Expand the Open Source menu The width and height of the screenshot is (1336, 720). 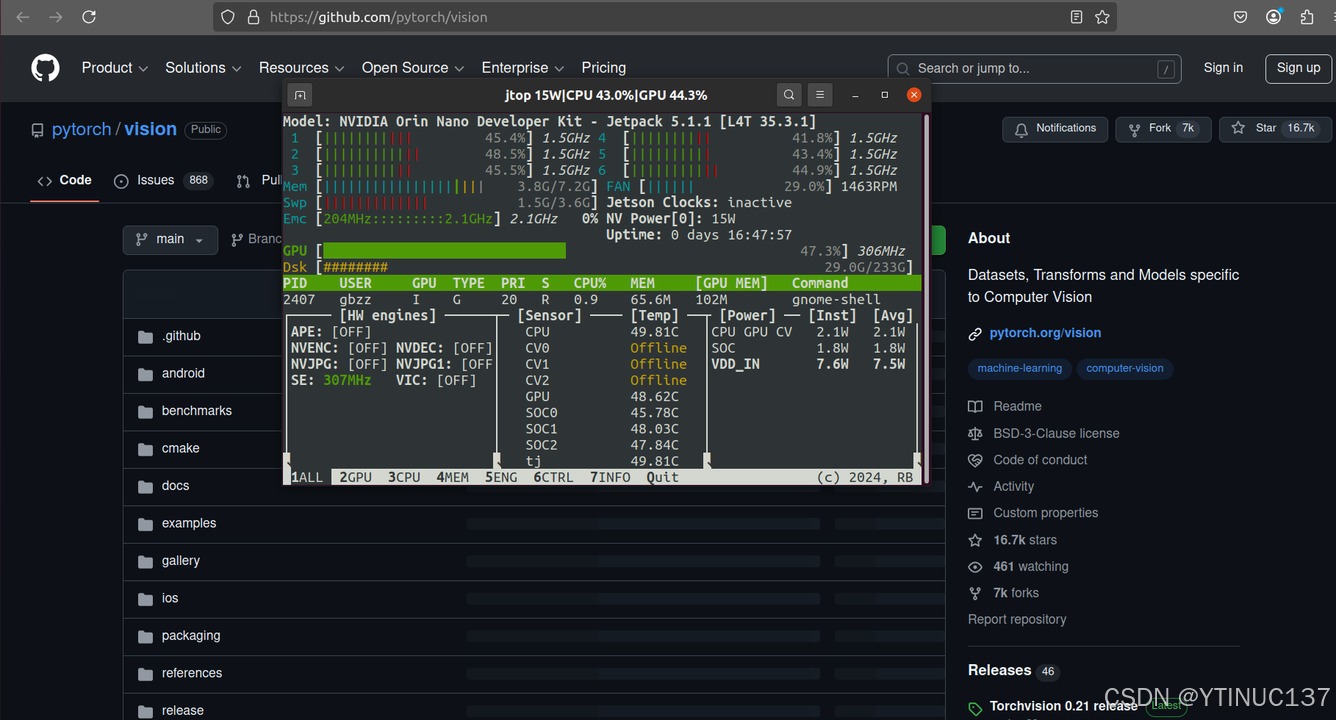coord(413,68)
